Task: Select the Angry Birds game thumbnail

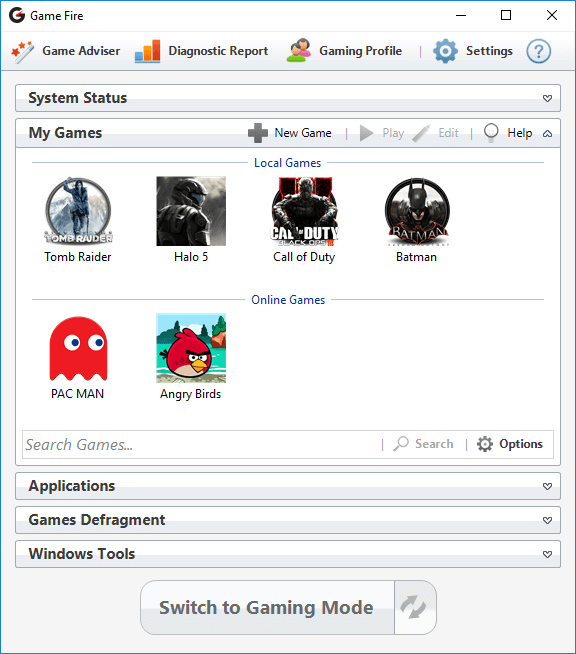Action: coord(191,348)
